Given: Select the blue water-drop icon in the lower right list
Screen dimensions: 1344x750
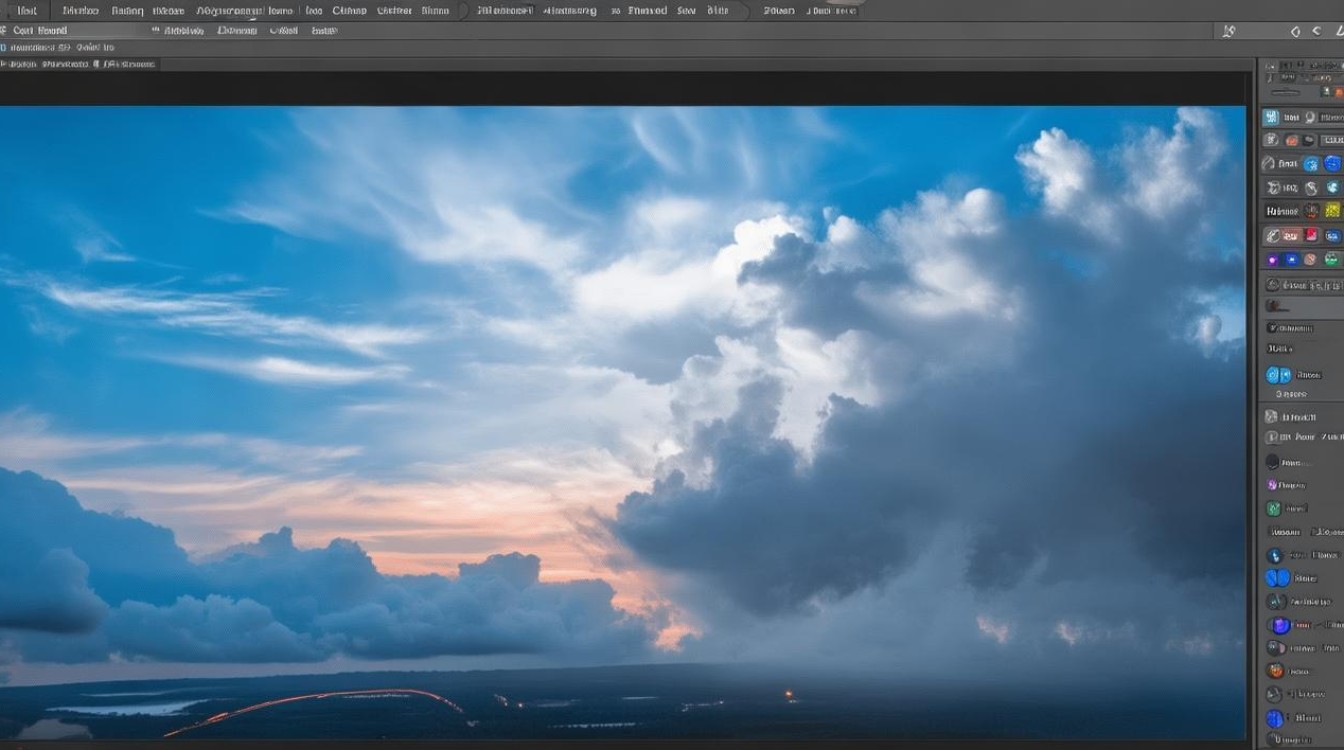Looking at the screenshot, I should [1274, 555].
